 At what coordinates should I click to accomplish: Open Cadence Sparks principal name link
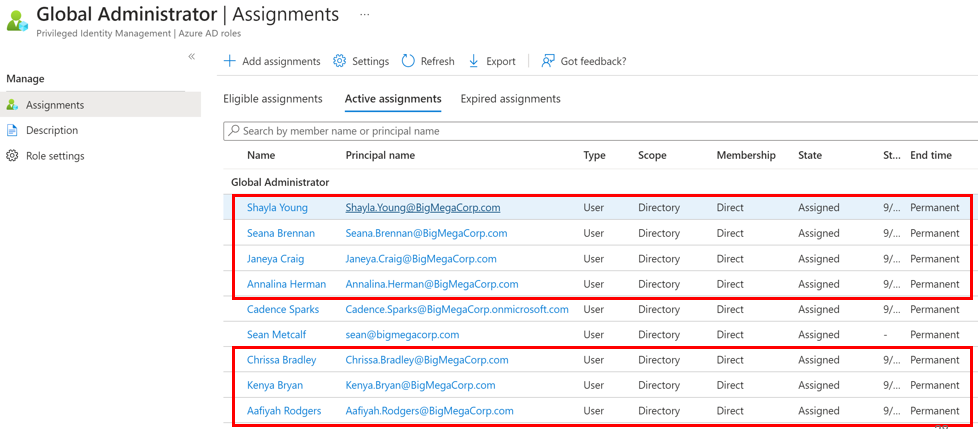456,309
